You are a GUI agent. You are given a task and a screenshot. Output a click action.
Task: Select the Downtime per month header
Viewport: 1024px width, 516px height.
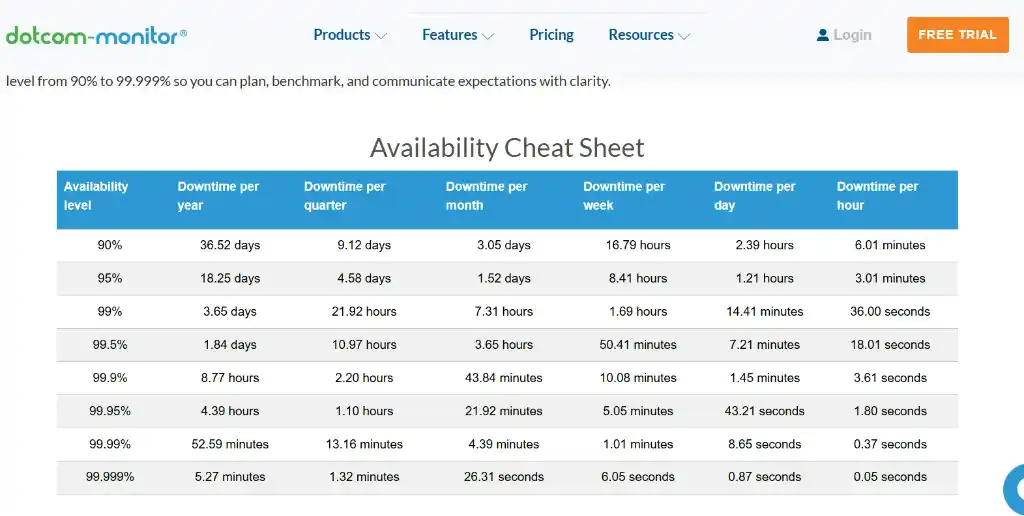coord(486,196)
